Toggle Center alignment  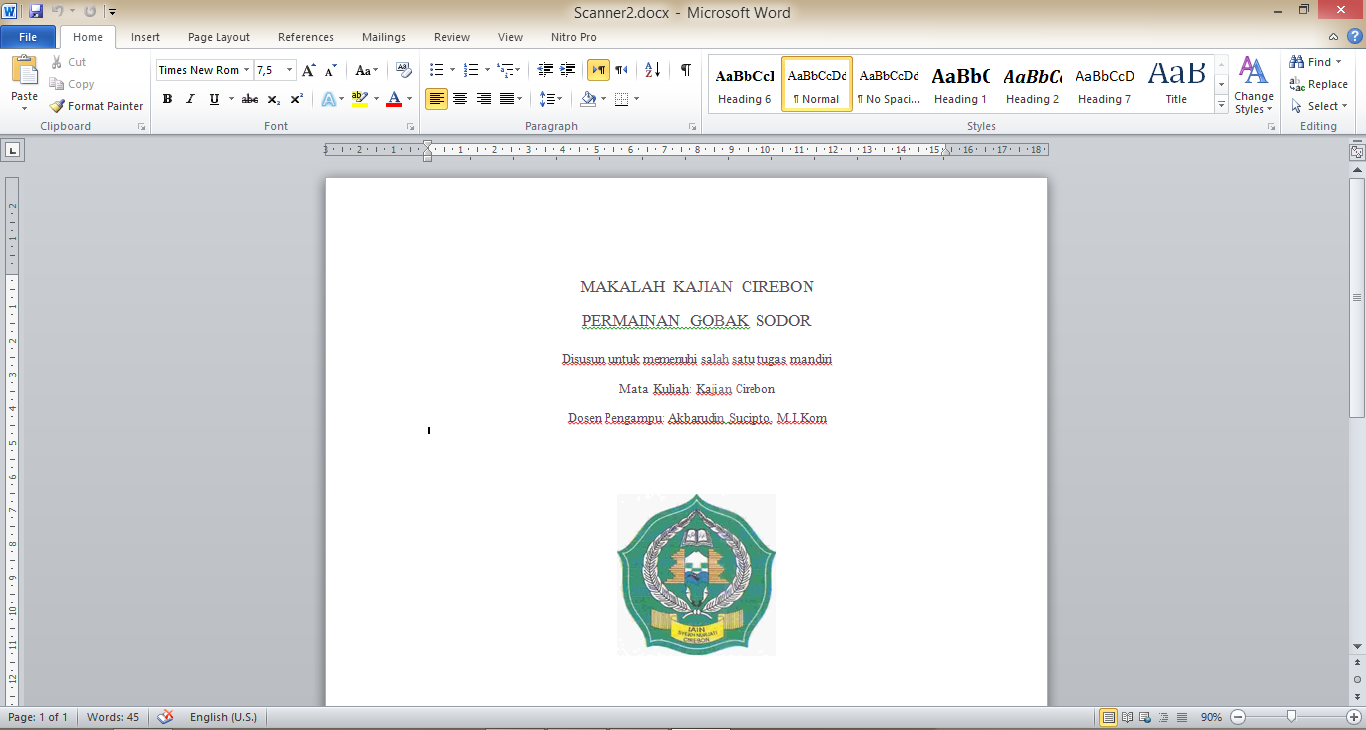(x=460, y=99)
